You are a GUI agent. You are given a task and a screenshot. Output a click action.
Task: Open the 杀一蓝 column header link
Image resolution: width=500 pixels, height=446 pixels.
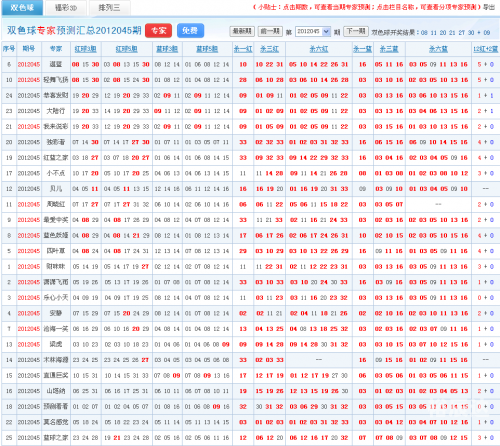click(362, 49)
